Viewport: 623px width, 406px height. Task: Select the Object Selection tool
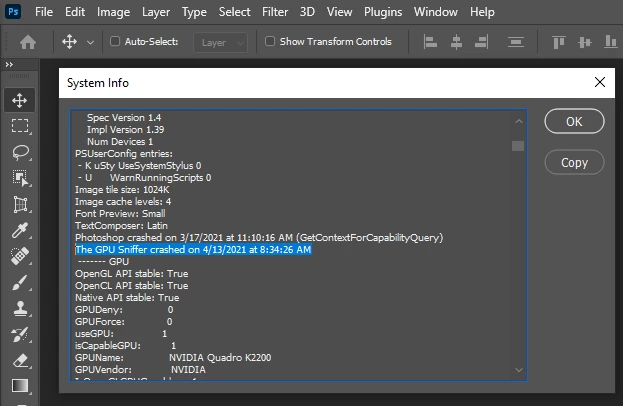(19, 178)
